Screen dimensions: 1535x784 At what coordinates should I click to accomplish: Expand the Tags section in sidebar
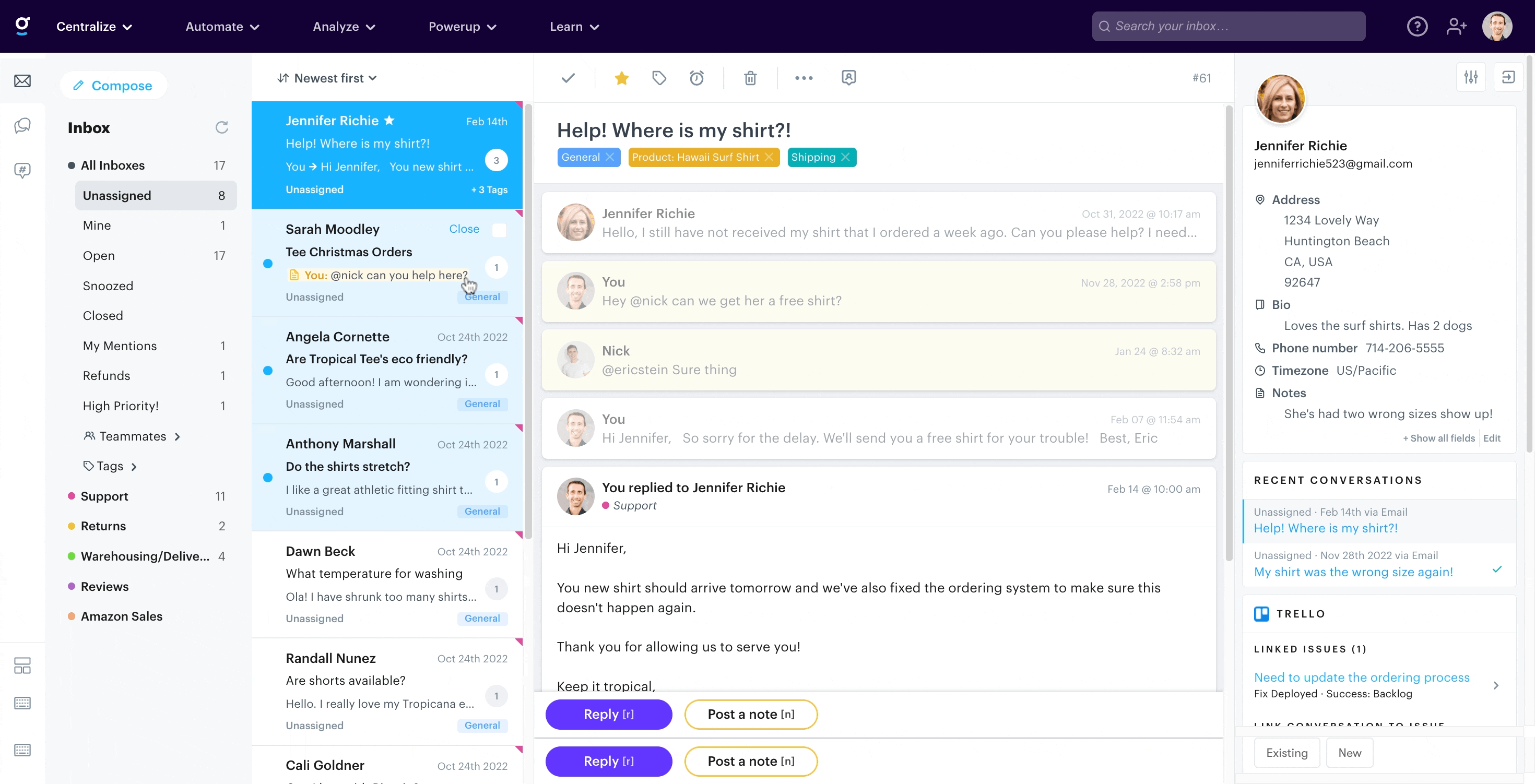tap(111, 466)
